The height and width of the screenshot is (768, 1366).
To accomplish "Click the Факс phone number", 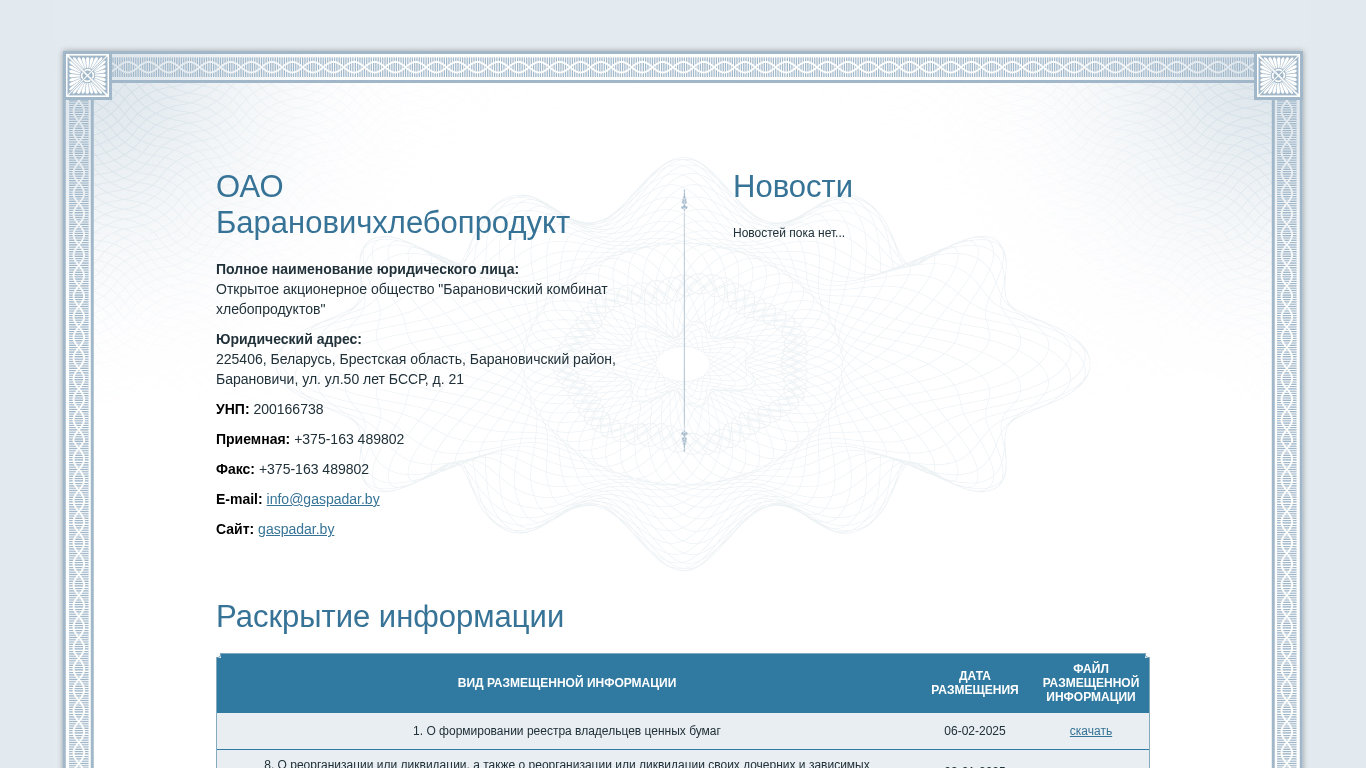I will [x=314, y=469].
